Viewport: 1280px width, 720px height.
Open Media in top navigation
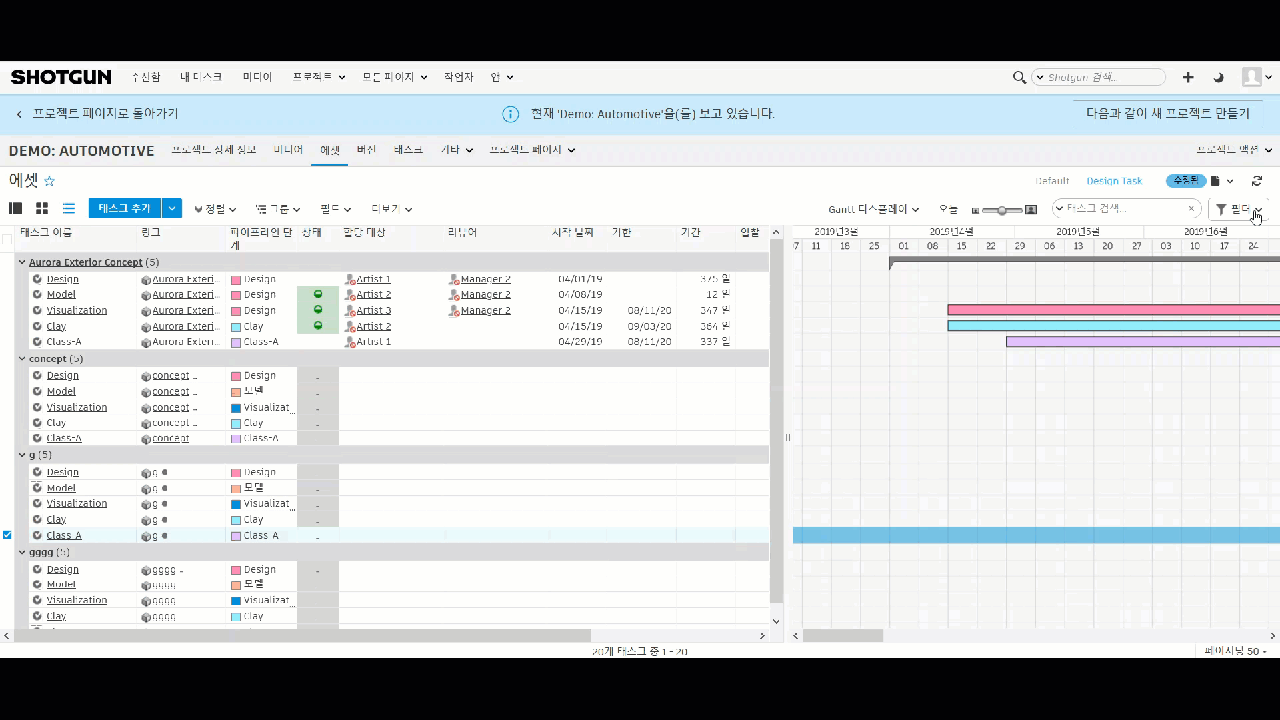coord(257,77)
